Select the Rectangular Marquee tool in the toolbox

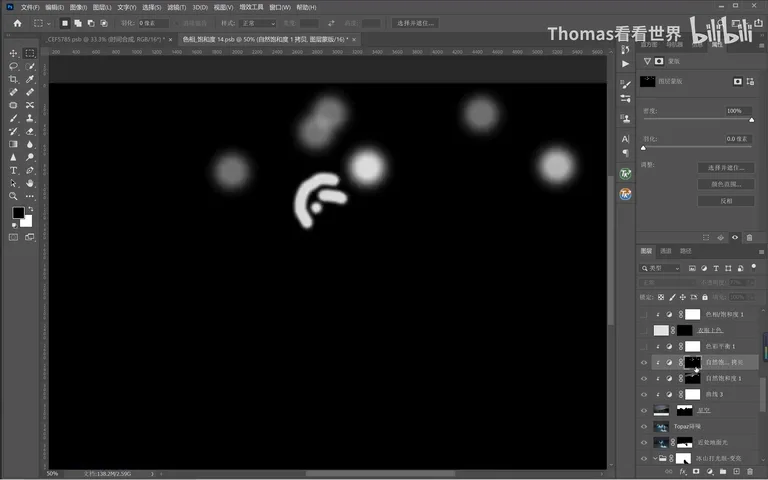click(x=30, y=53)
